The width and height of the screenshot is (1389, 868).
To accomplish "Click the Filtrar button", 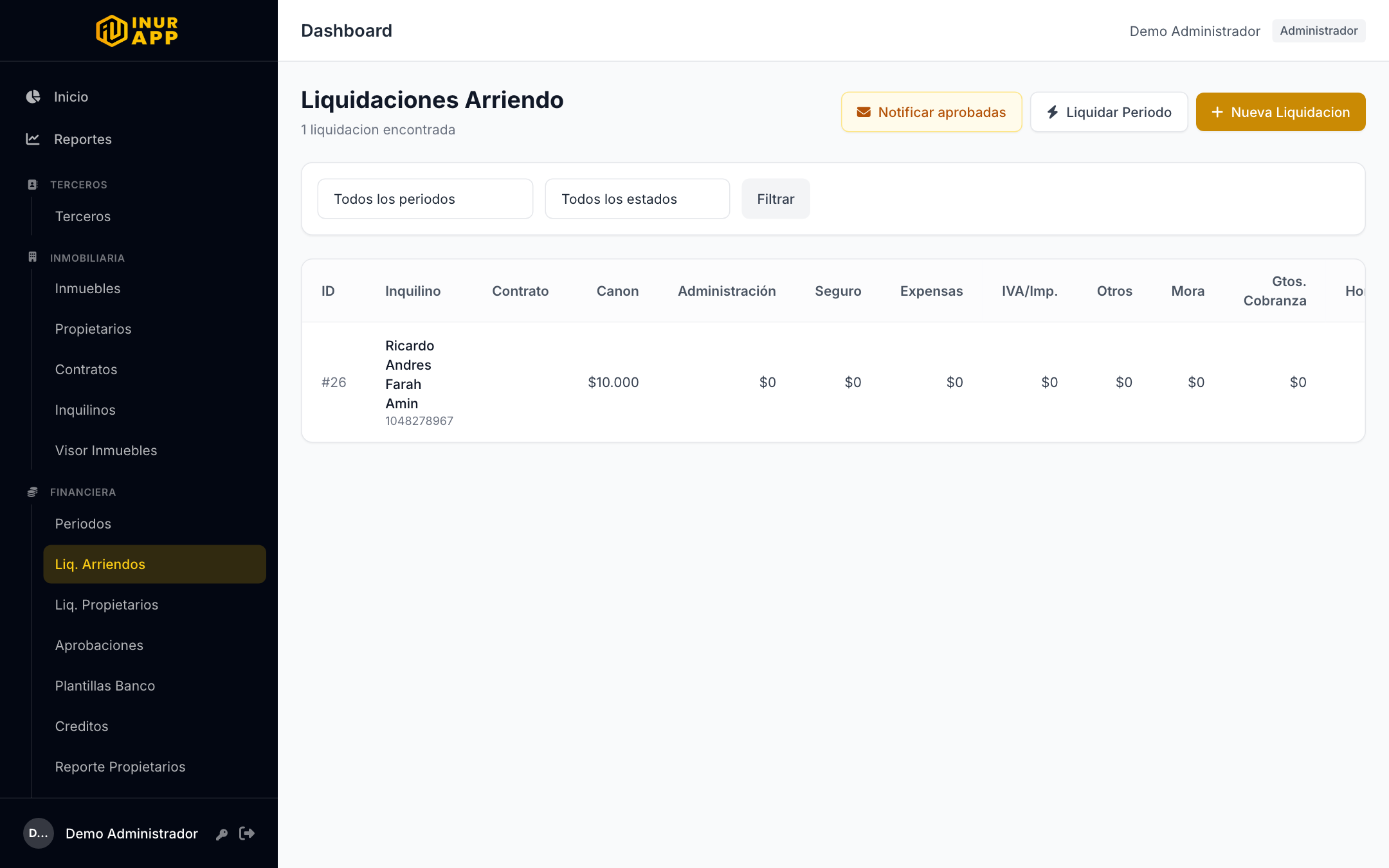I will pos(776,199).
